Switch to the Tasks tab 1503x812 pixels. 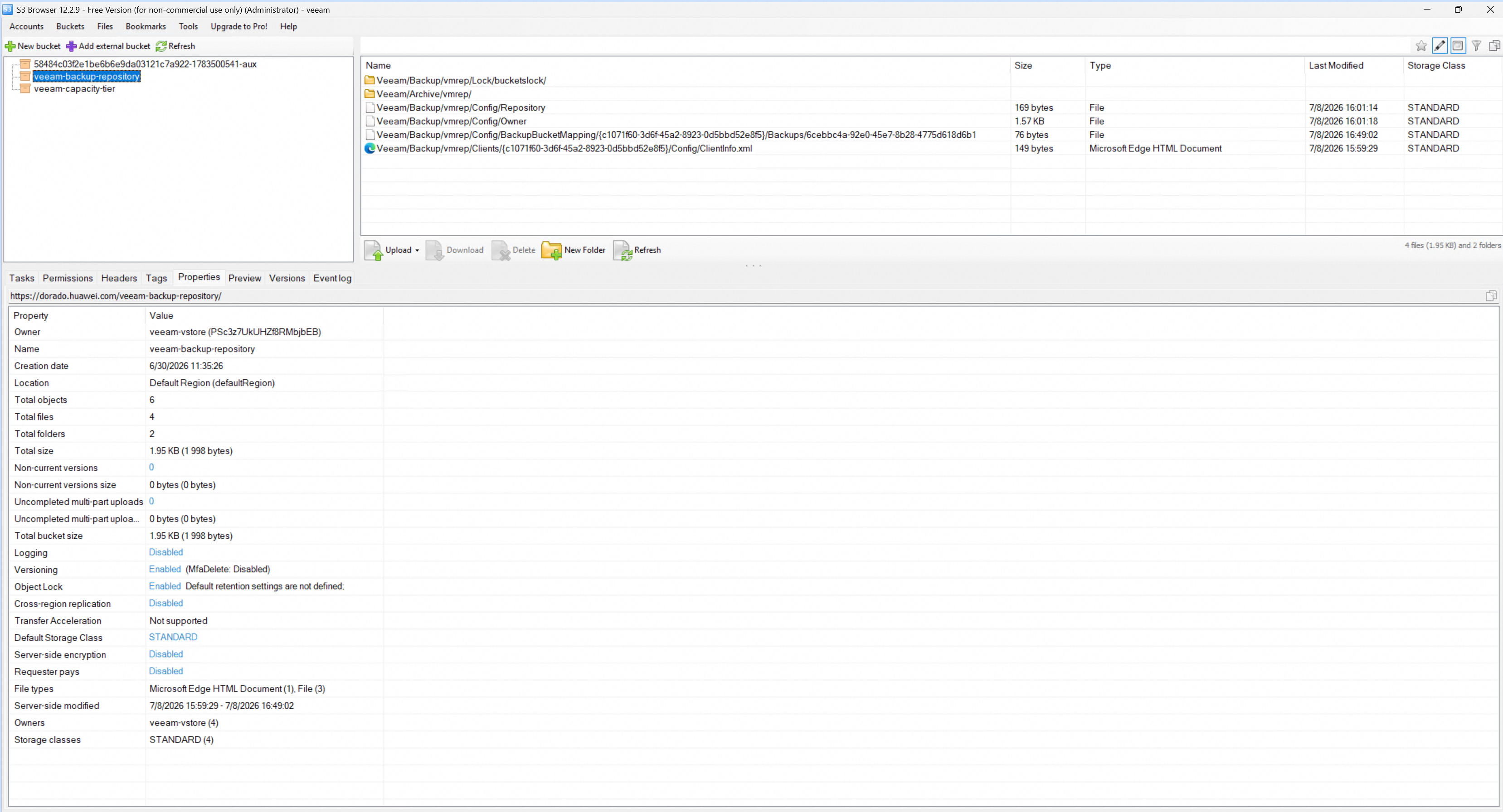click(22, 278)
